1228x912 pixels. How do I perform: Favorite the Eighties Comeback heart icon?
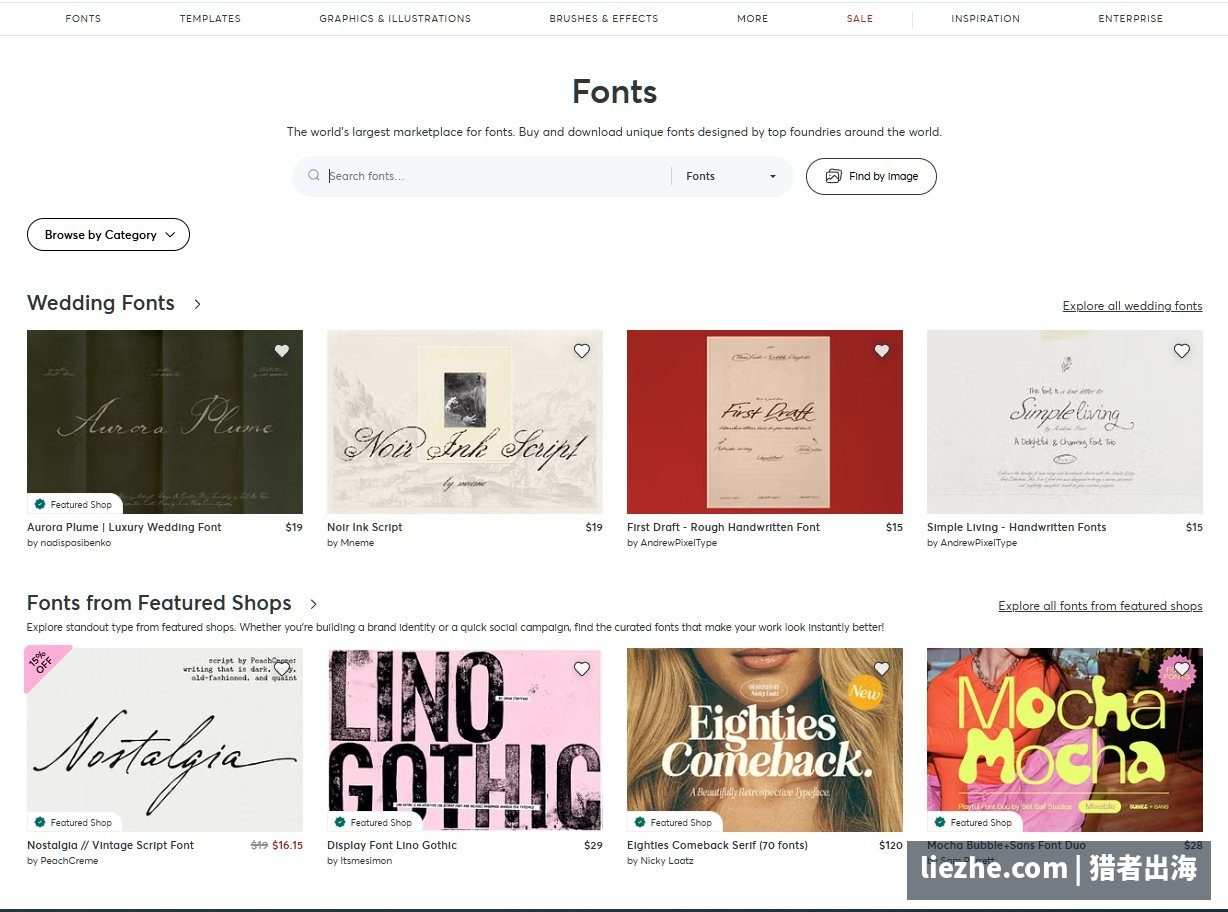click(882, 669)
